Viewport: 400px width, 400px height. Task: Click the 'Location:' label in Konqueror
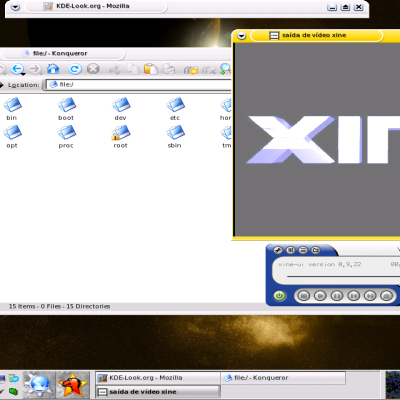tap(24, 85)
